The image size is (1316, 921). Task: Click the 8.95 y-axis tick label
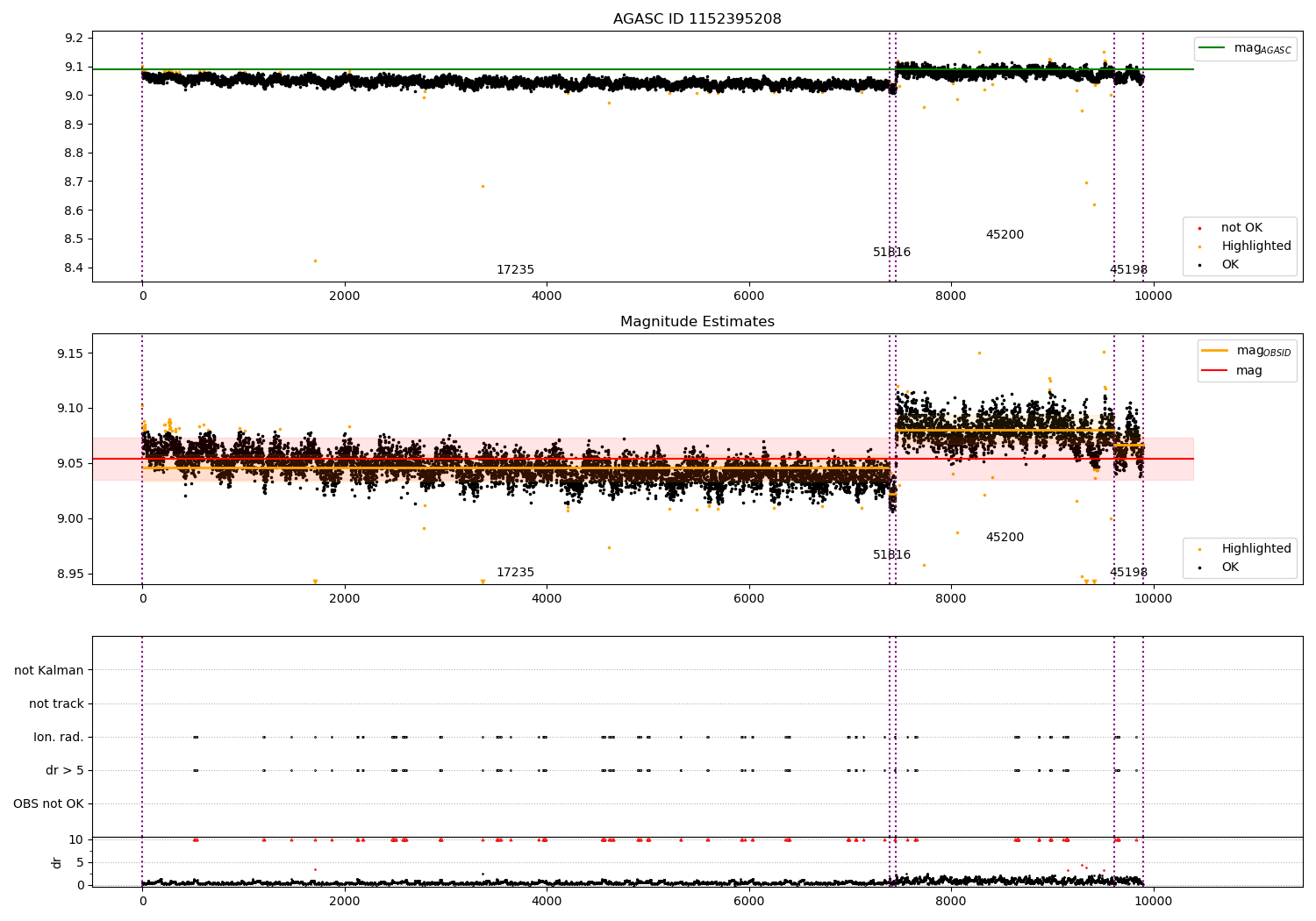click(71, 575)
